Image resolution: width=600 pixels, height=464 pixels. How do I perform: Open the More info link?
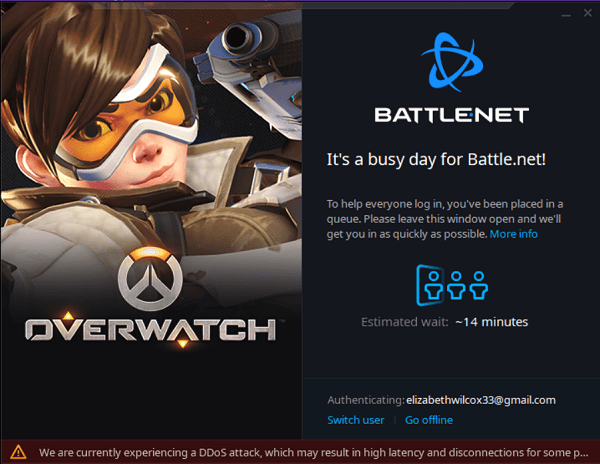(514, 234)
